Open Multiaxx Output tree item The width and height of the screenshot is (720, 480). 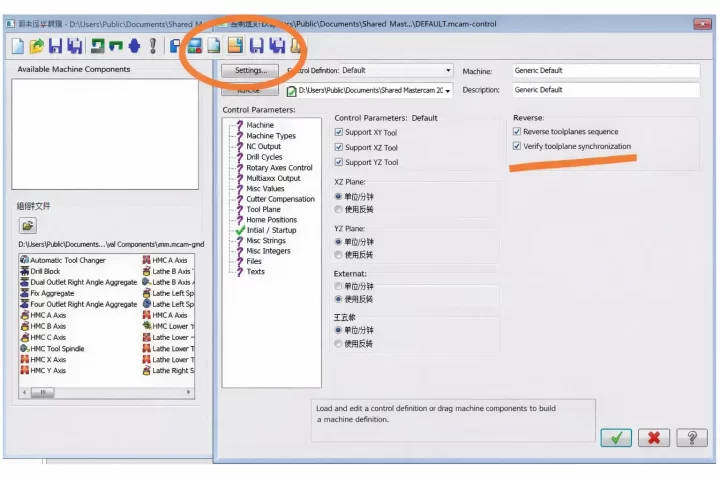pyautogui.click(x=273, y=178)
